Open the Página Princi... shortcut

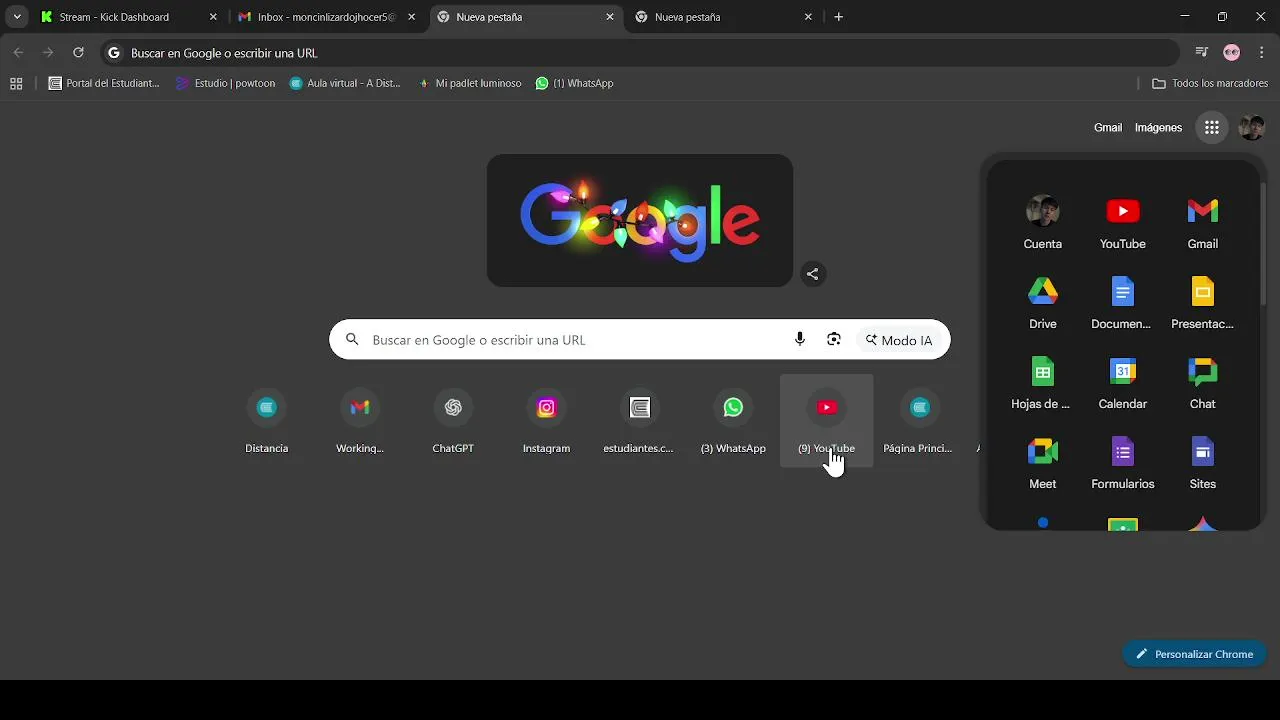[918, 421]
